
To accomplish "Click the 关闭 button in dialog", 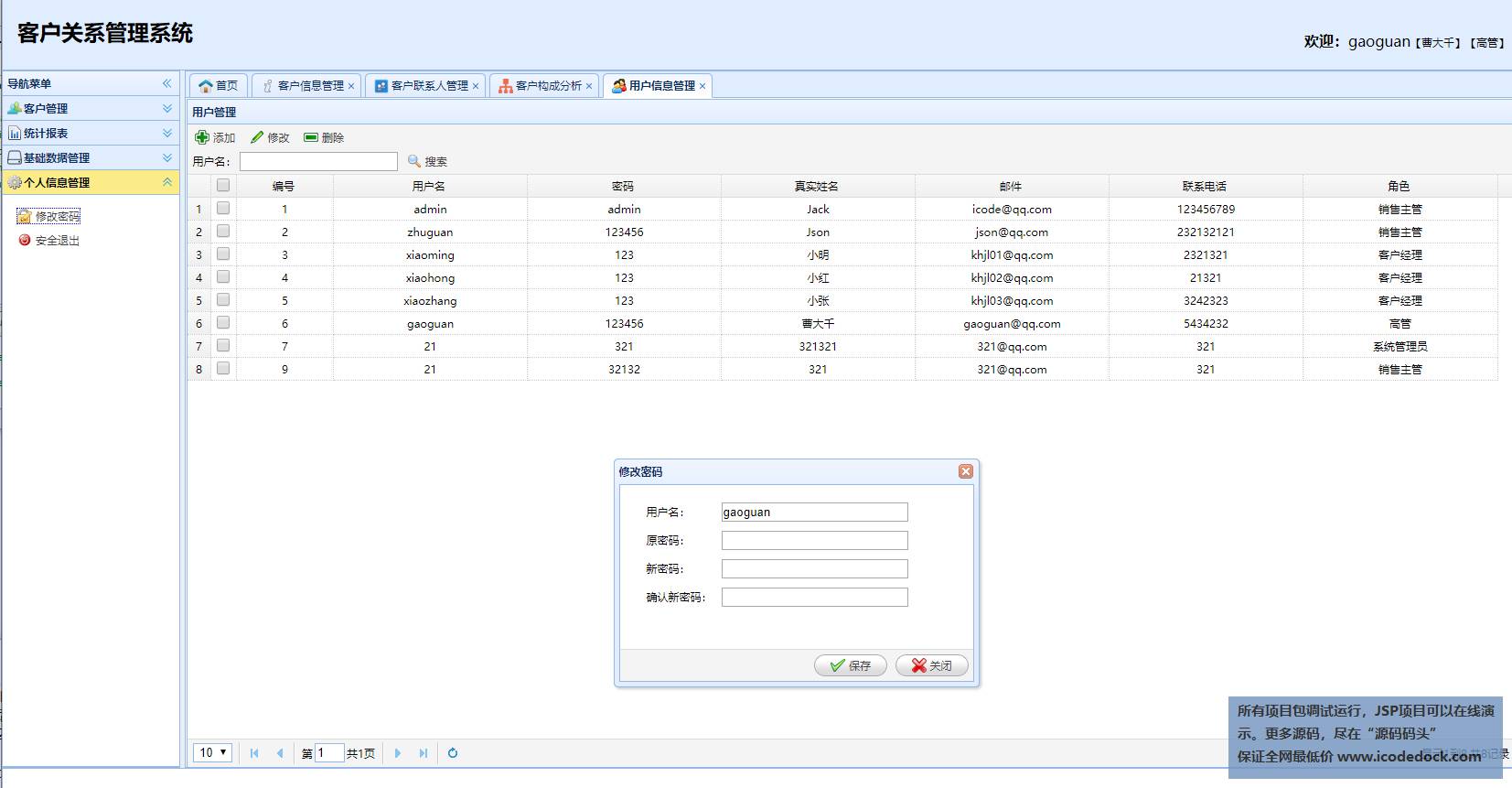I will pyautogui.click(x=932, y=665).
